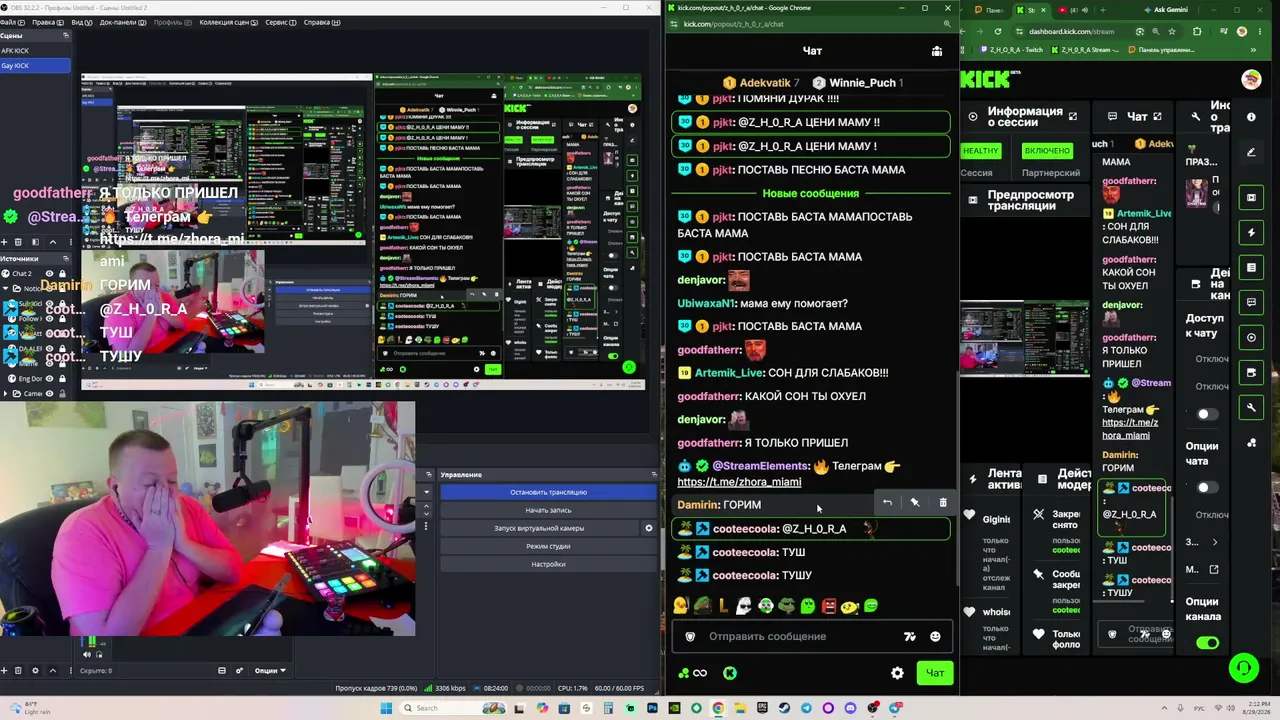The width and height of the screenshot is (1280, 720).
Task: Open the Options dropdown in the OBS mixer bar
Action: point(270,670)
